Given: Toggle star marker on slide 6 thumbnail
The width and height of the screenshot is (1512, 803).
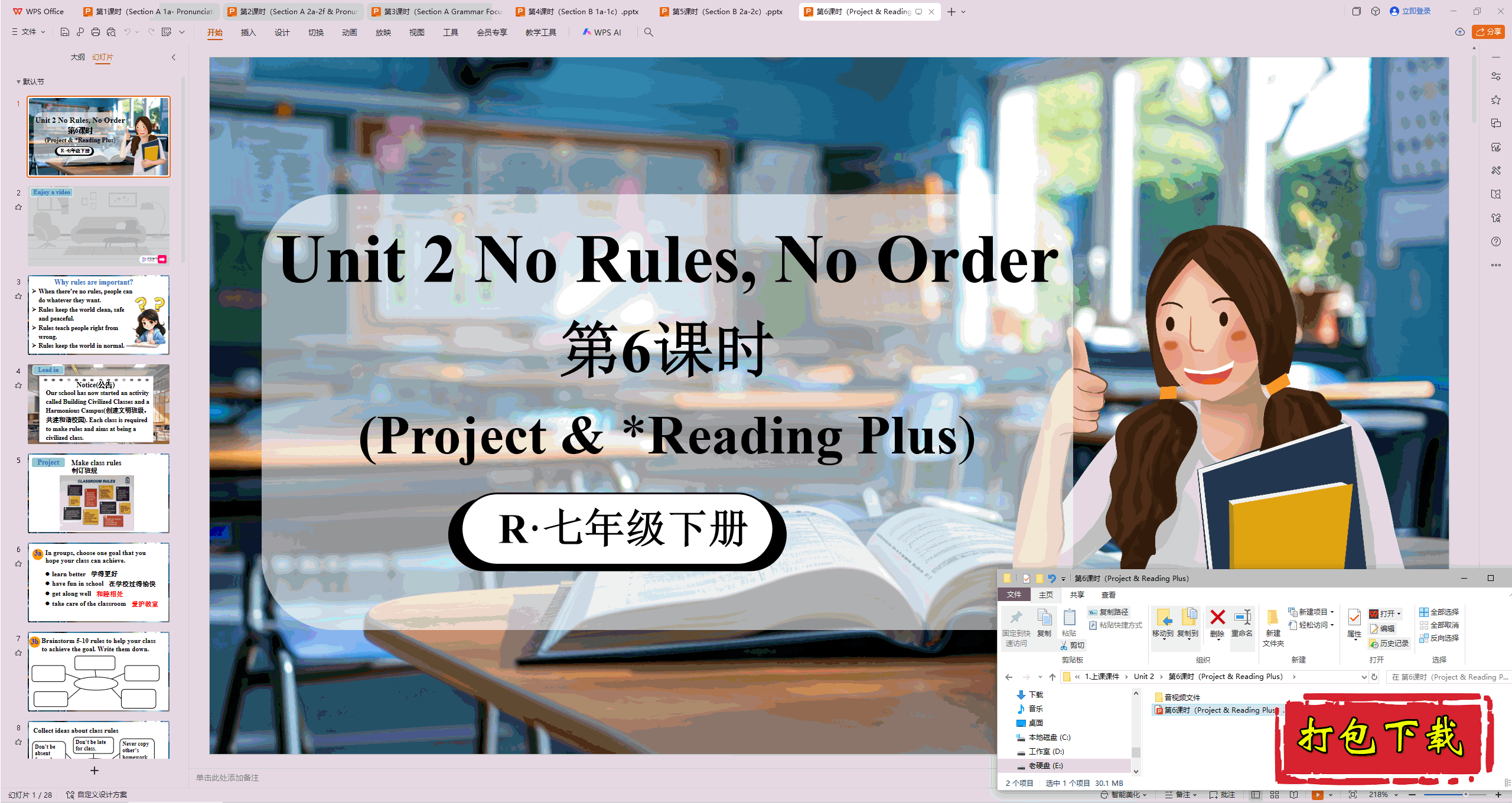Looking at the screenshot, I should point(18,564).
